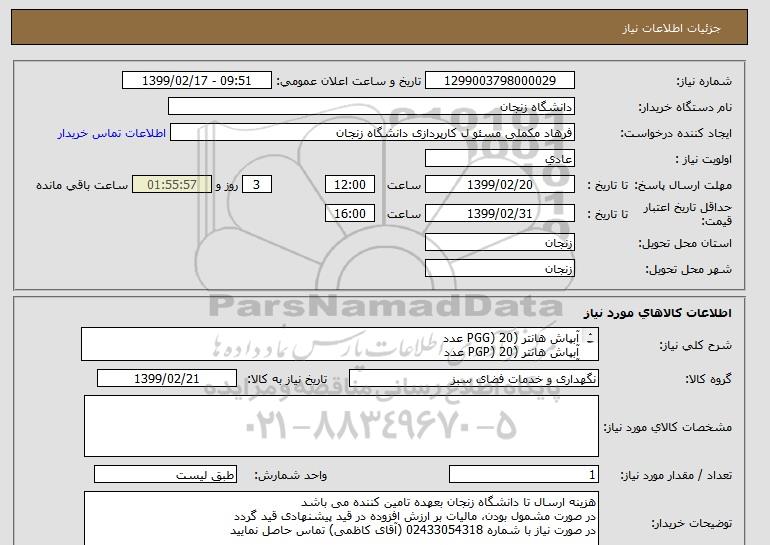The width and height of the screenshot is (770, 545).
Task: Click the شماره نیاز field 1299003798000029
Action: [499, 81]
